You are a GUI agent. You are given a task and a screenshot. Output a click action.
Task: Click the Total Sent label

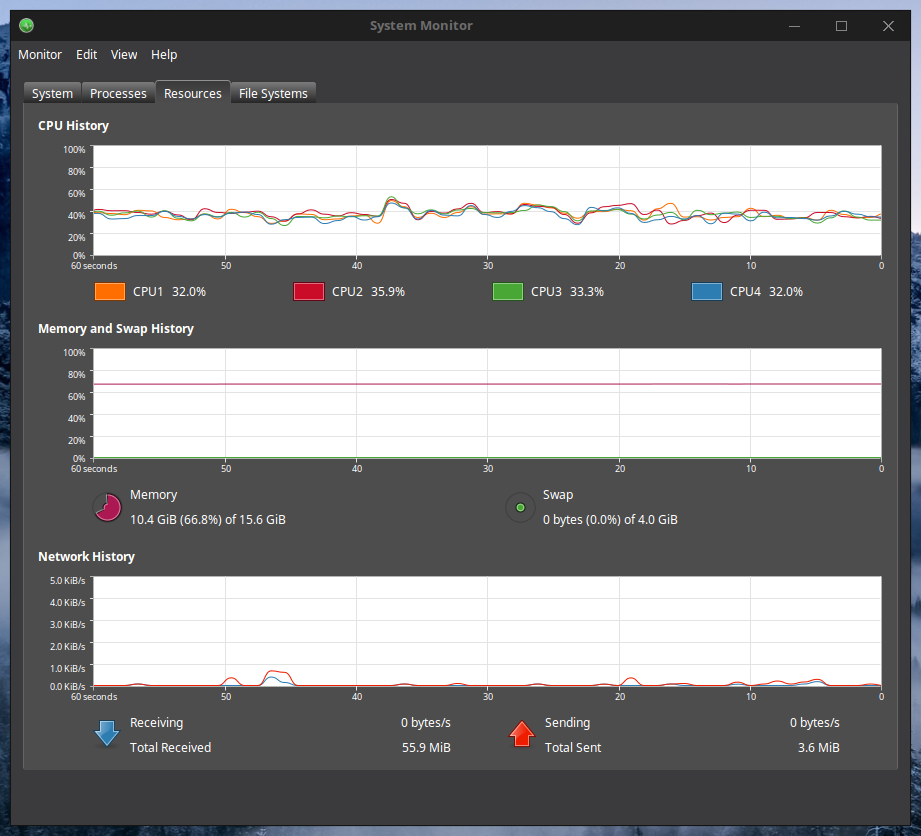coord(573,747)
